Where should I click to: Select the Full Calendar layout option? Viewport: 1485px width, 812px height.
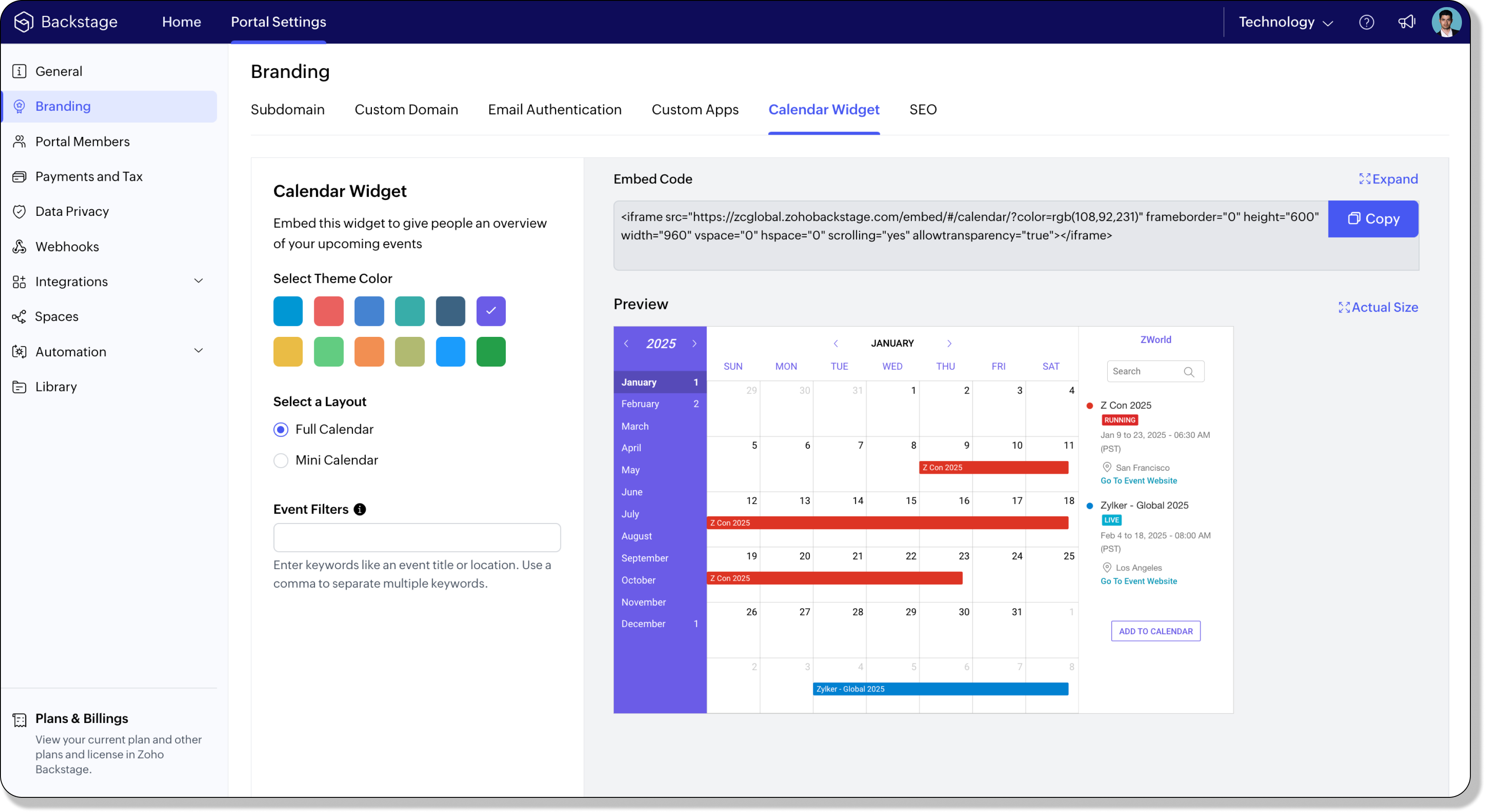pyautogui.click(x=281, y=430)
